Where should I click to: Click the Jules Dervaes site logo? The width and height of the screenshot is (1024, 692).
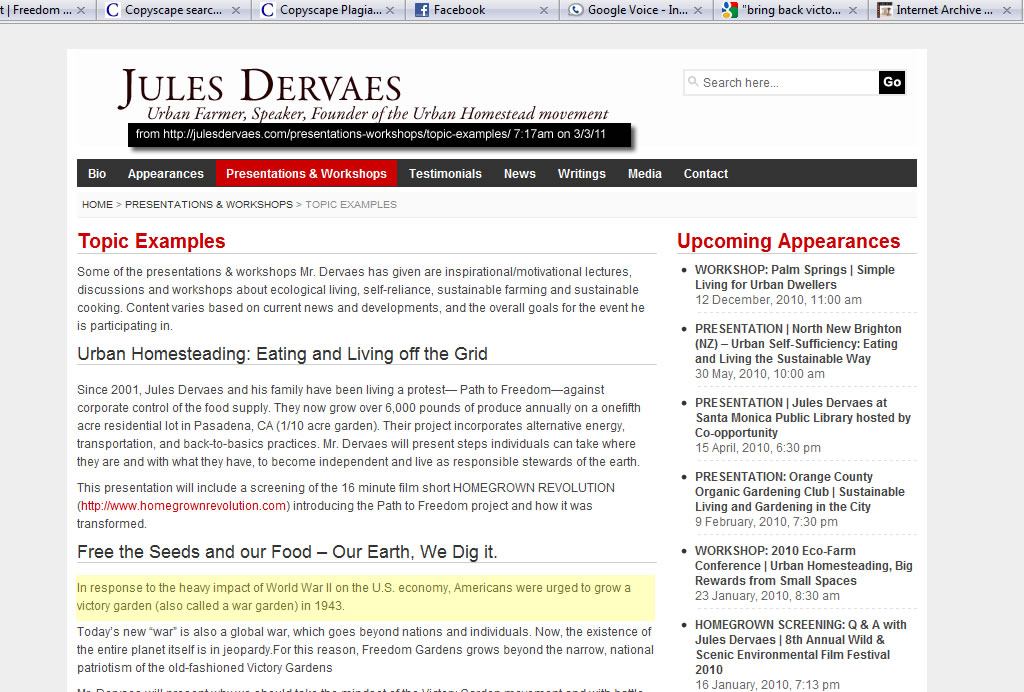259,87
